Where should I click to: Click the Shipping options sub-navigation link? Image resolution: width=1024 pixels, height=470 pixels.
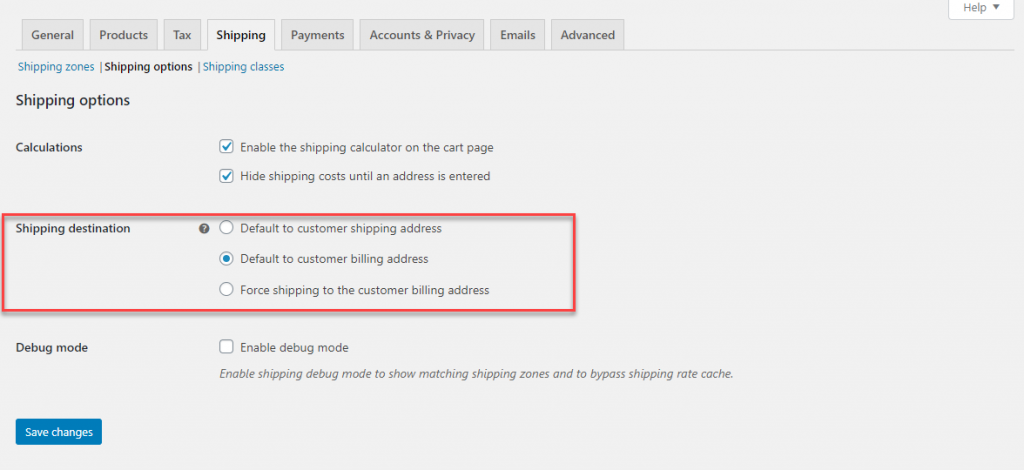click(x=148, y=67)
